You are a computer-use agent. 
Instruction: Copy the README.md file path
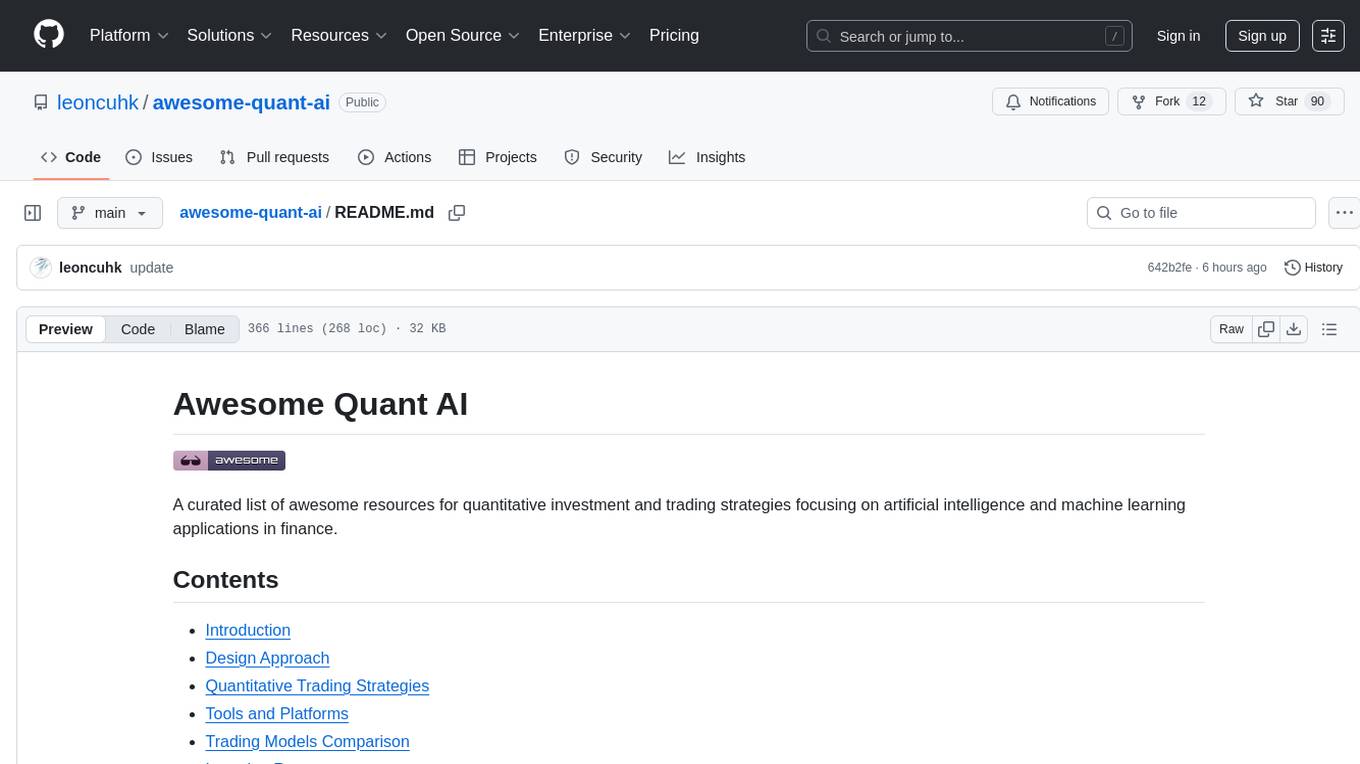[x=457, y=213]
